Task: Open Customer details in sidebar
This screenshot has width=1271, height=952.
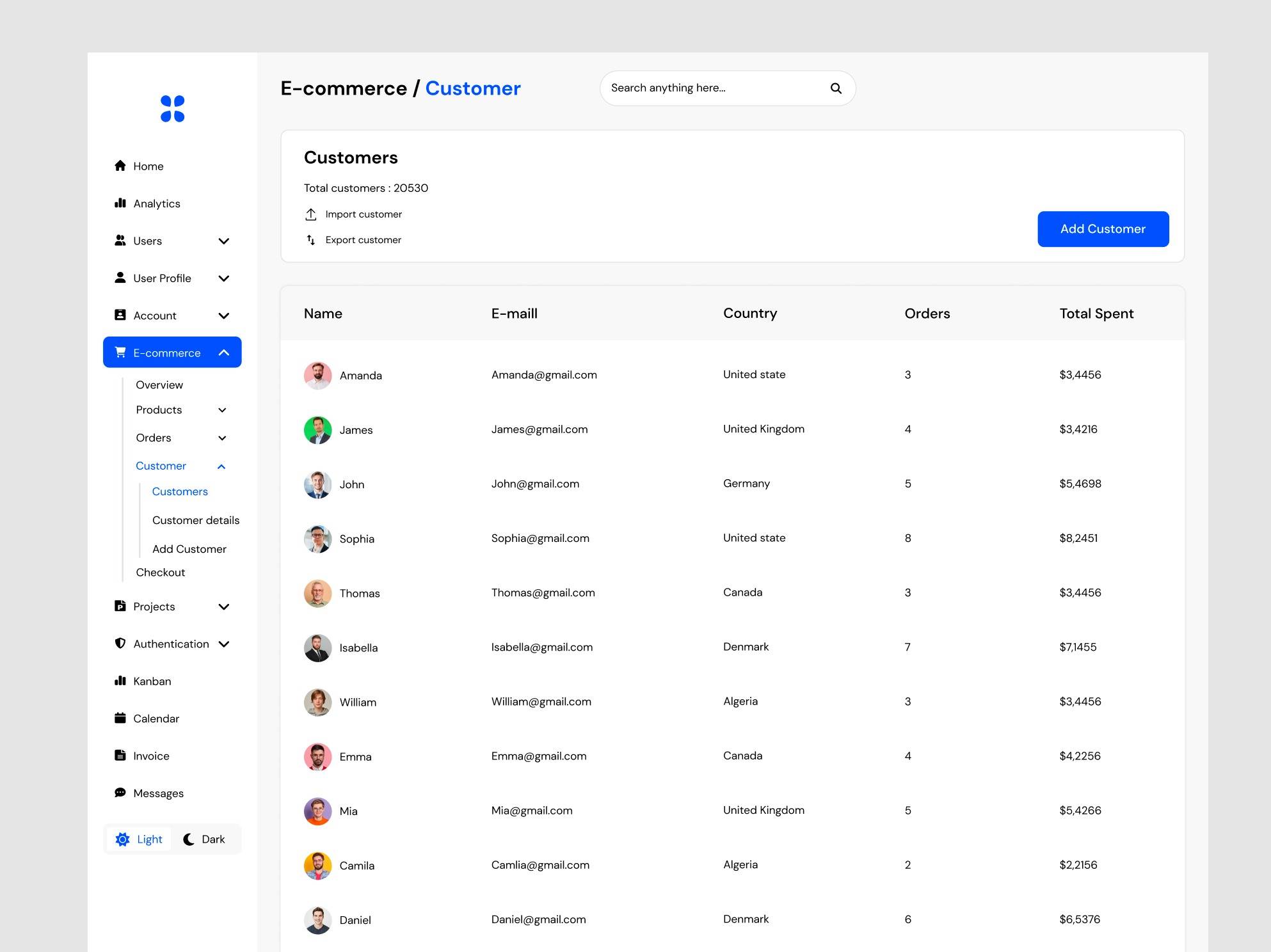Action: [x=196, y=520]
